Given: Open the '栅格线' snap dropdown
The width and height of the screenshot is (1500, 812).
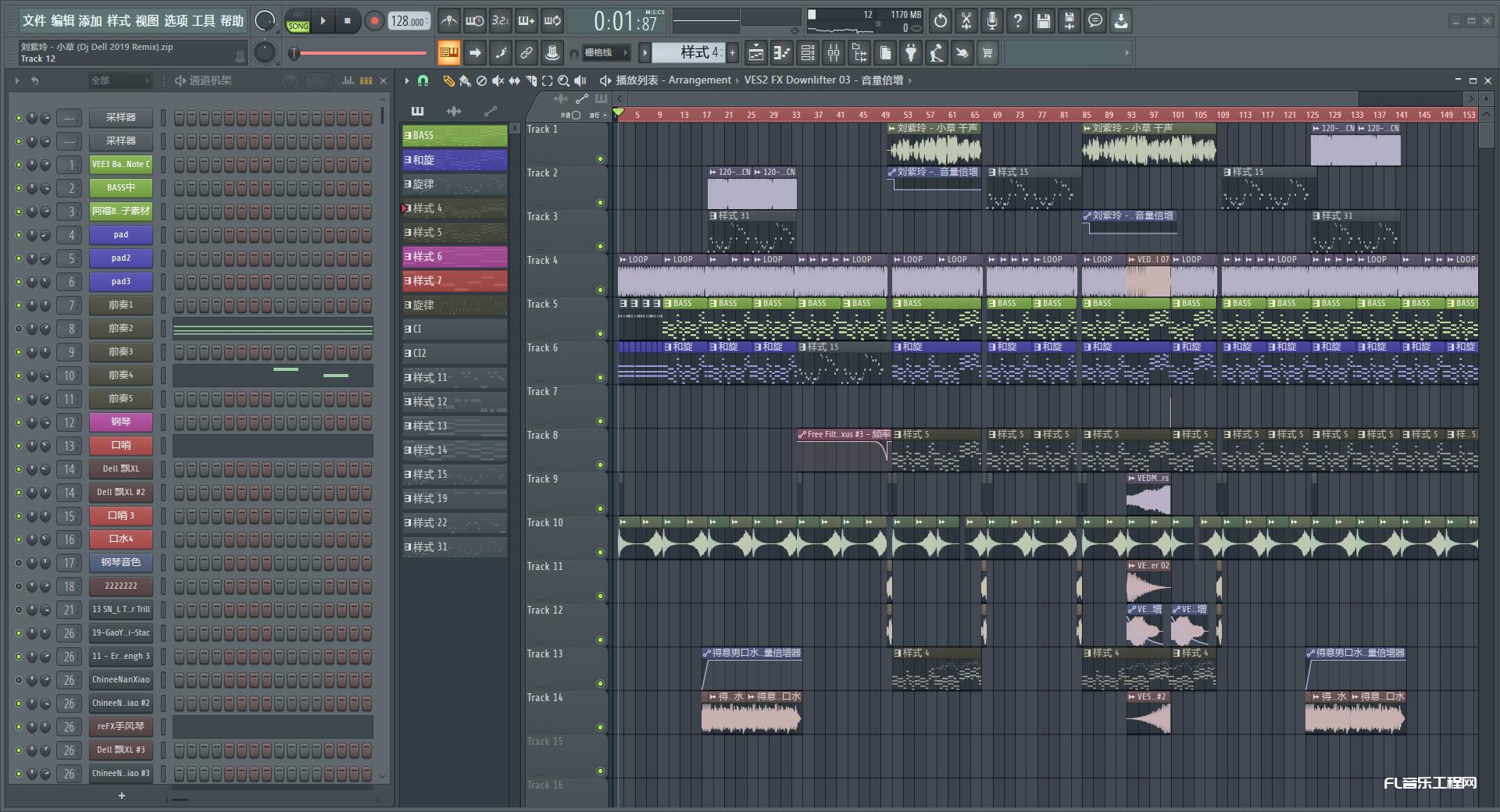Looking at the screenshot, I should pos(605,53).
